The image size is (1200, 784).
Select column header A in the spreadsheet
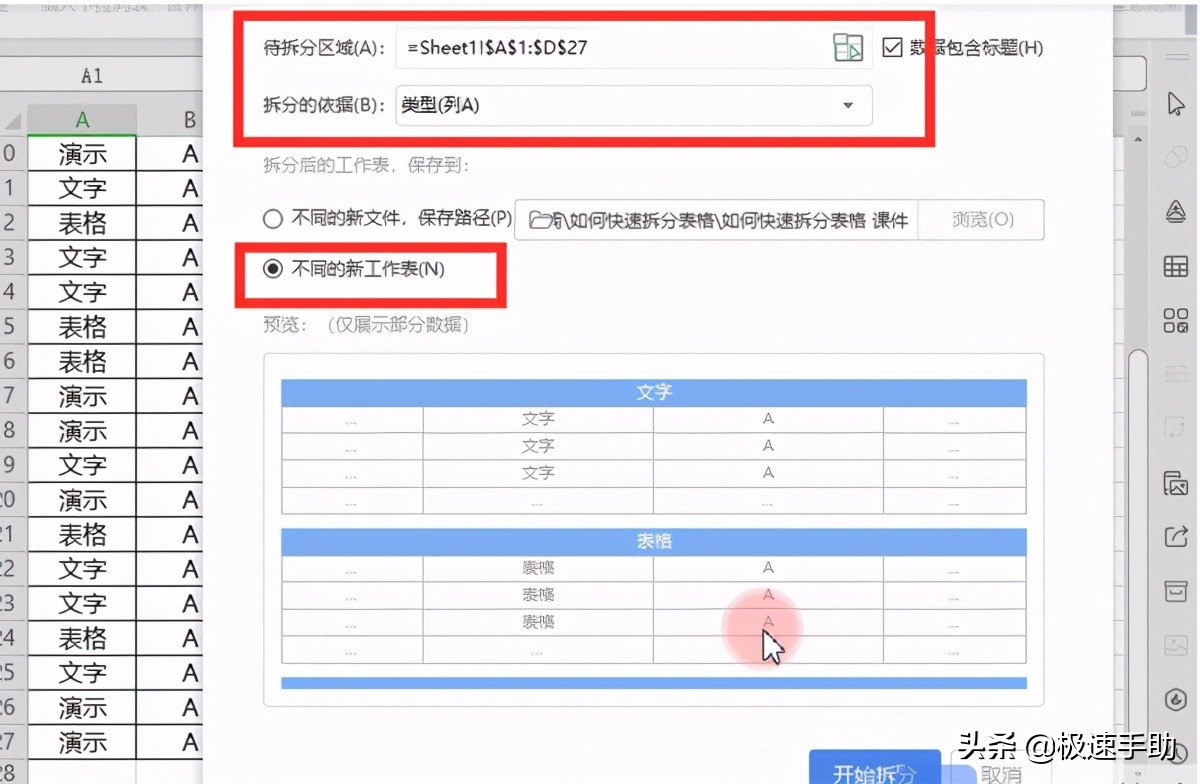pos(82,120)
